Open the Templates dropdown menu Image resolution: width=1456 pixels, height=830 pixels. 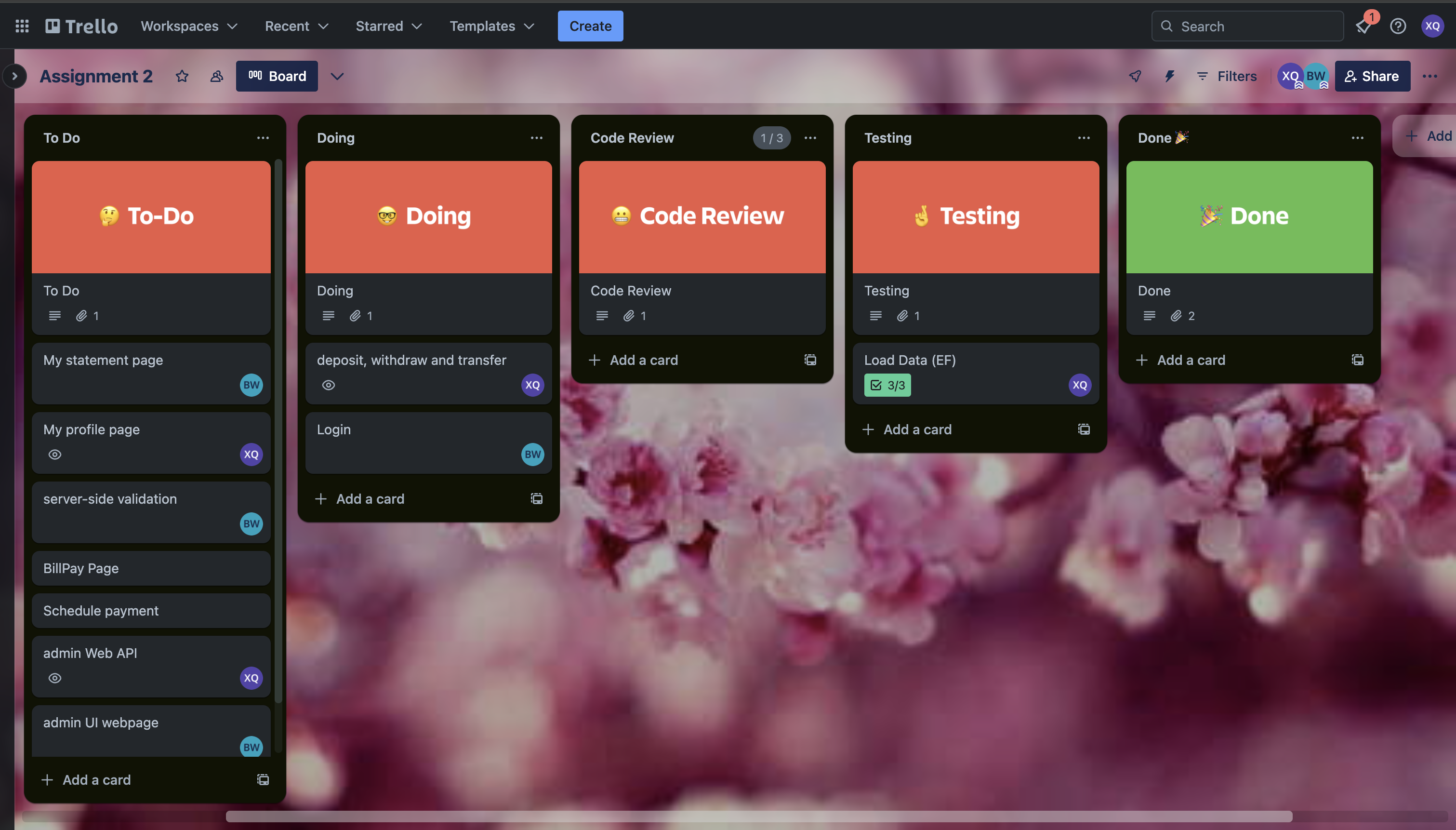tap(491, 26)
